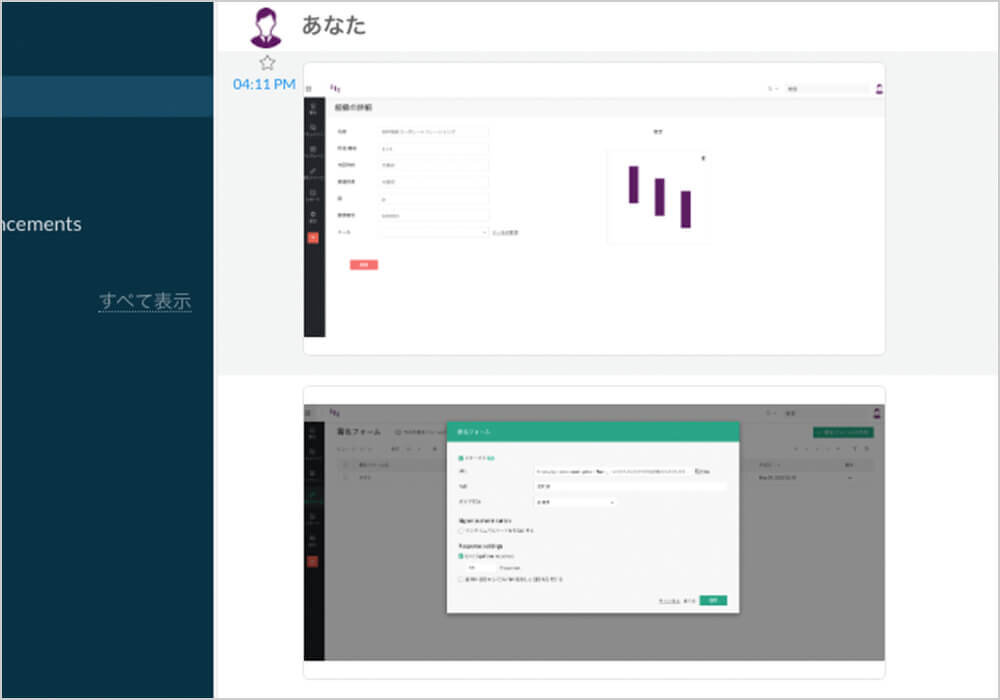The image size is (1000, 700).
Task: Click the star icon above the timestamp
Action: click(267, 62)
